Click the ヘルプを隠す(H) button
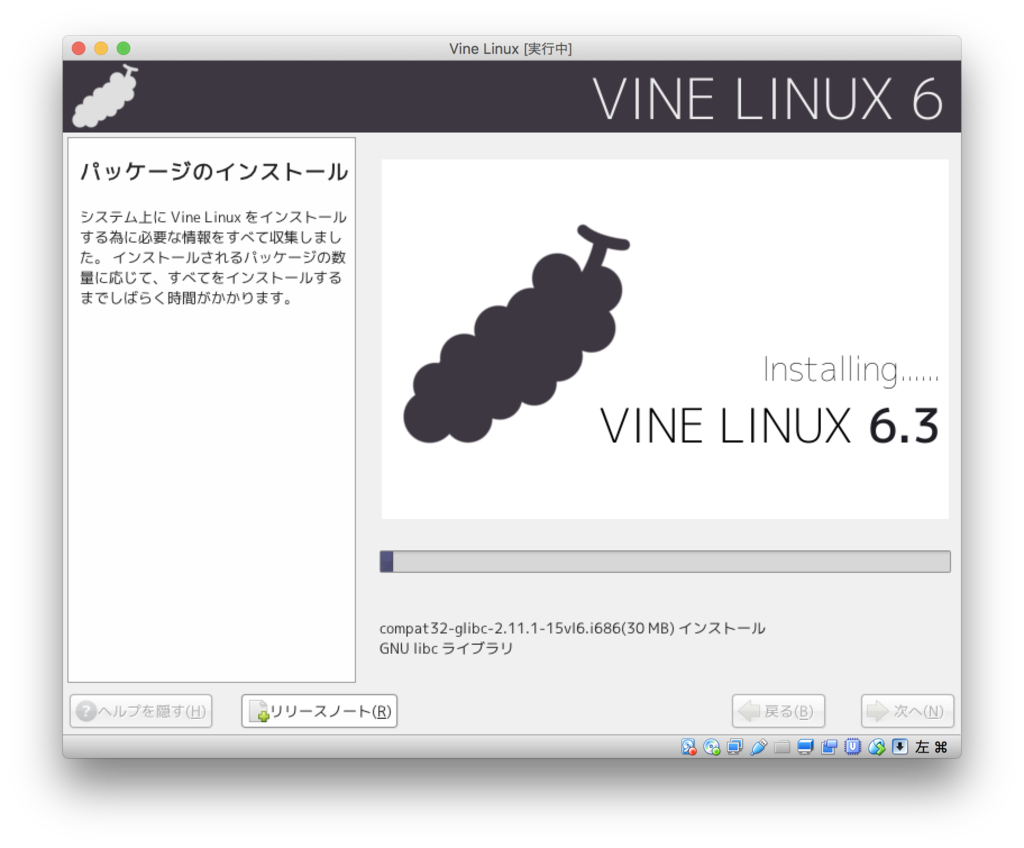 click(141, 711)
